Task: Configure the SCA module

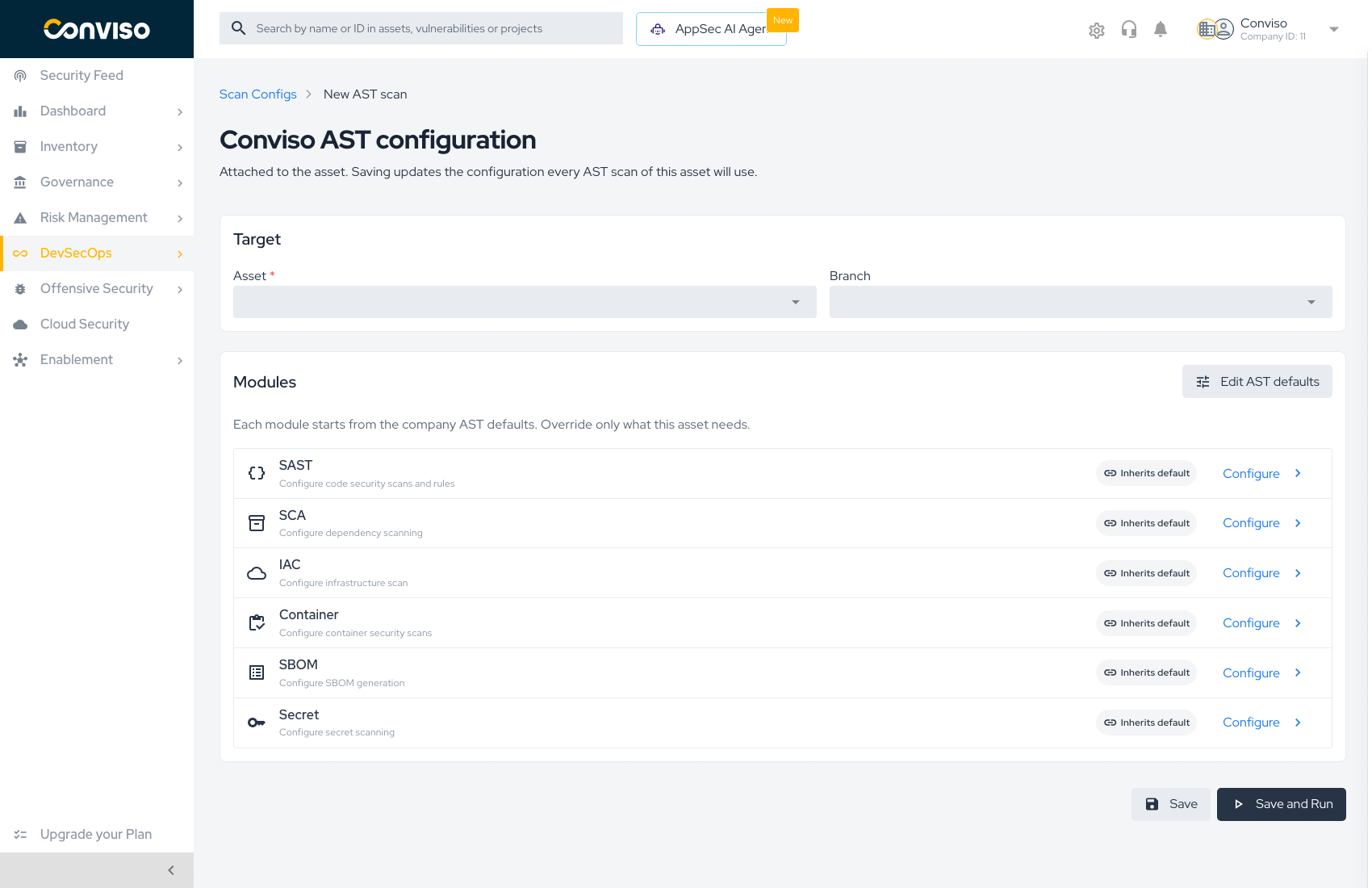Action: (1262, 523)
